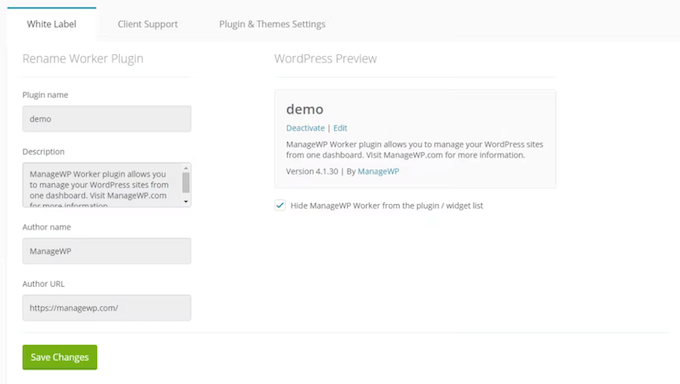Click the Deactivate link in preview

pos(305,128)
